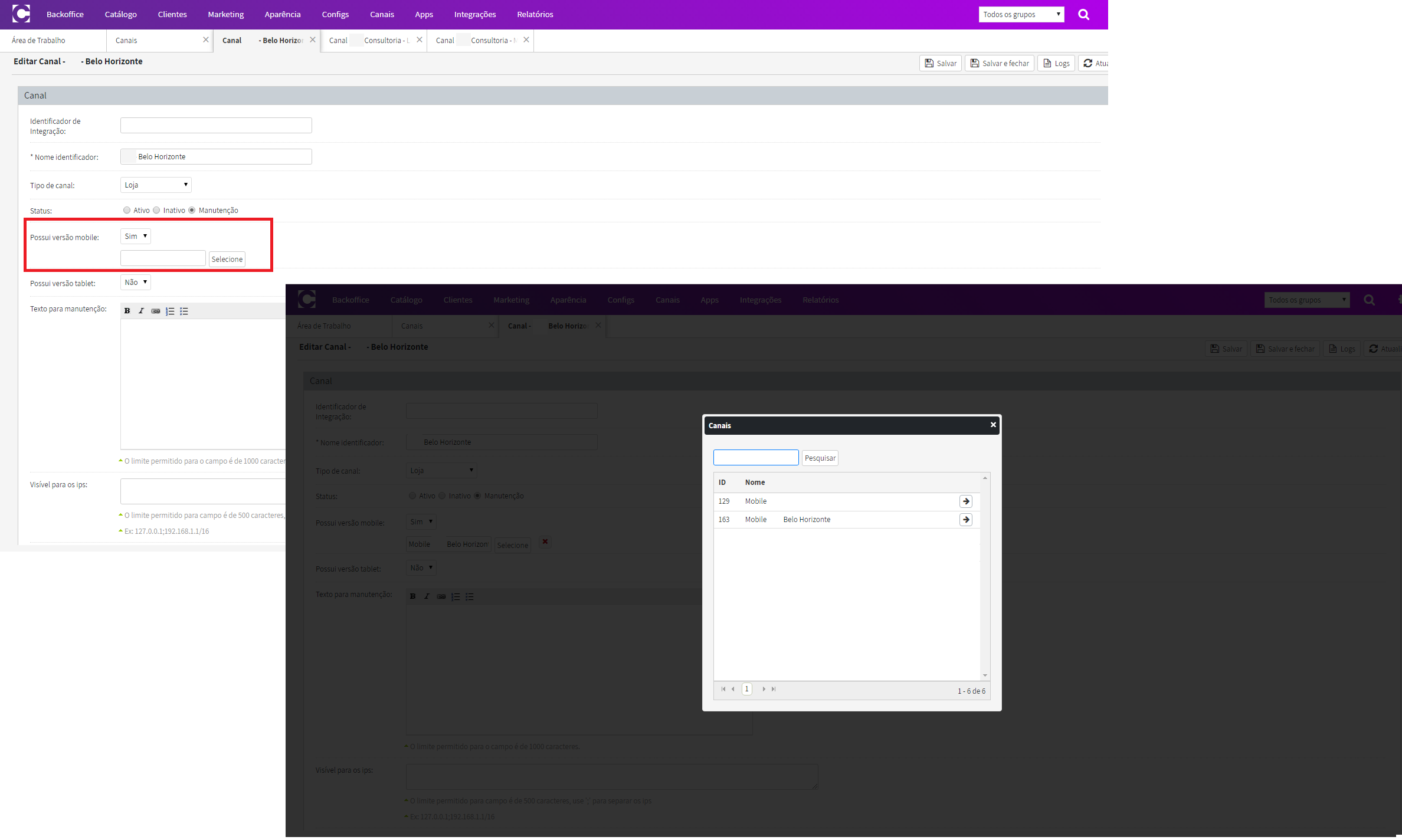Click the bulleted list icon in the editor toolbar

coord(184,311)
